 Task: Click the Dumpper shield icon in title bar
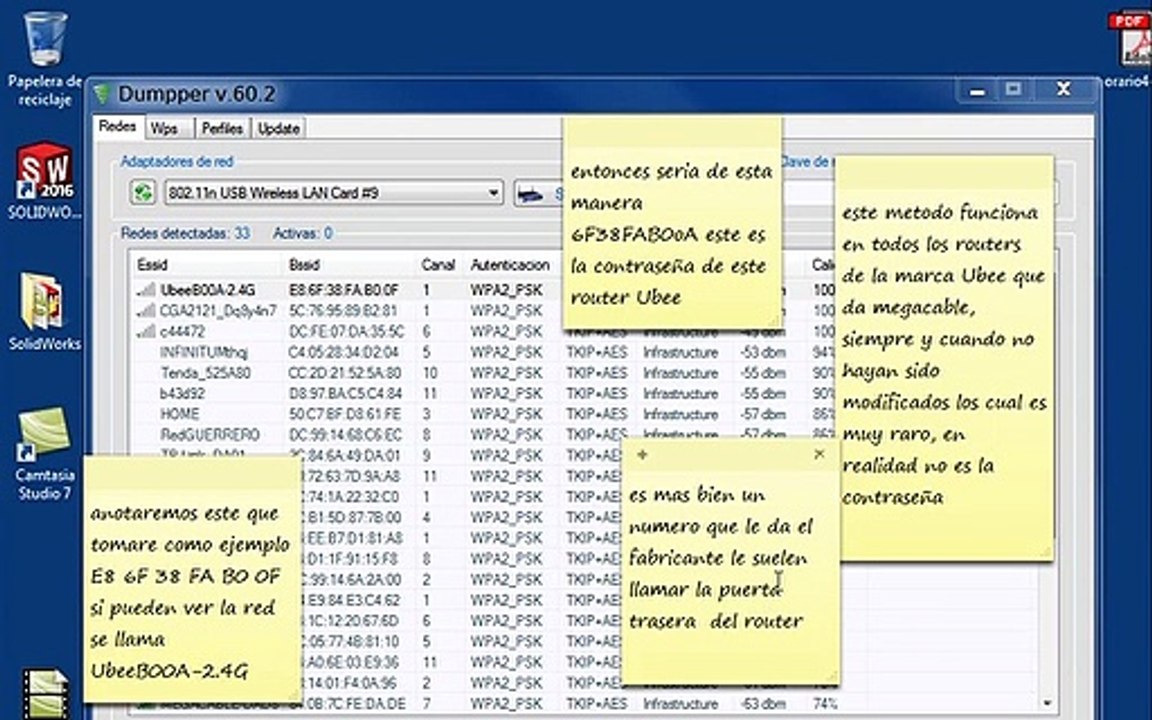coord(103,94)
